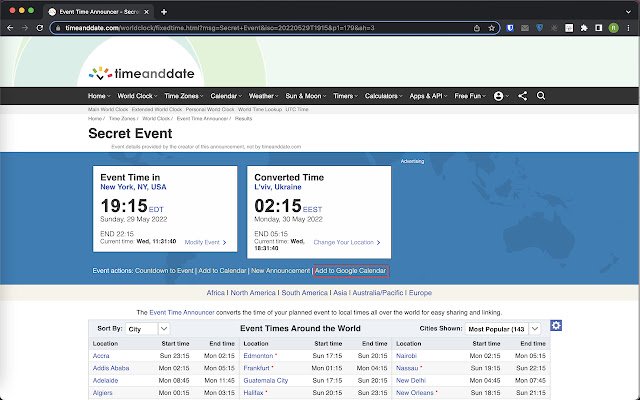Expand the Apps & API menu

pos(428,96)
